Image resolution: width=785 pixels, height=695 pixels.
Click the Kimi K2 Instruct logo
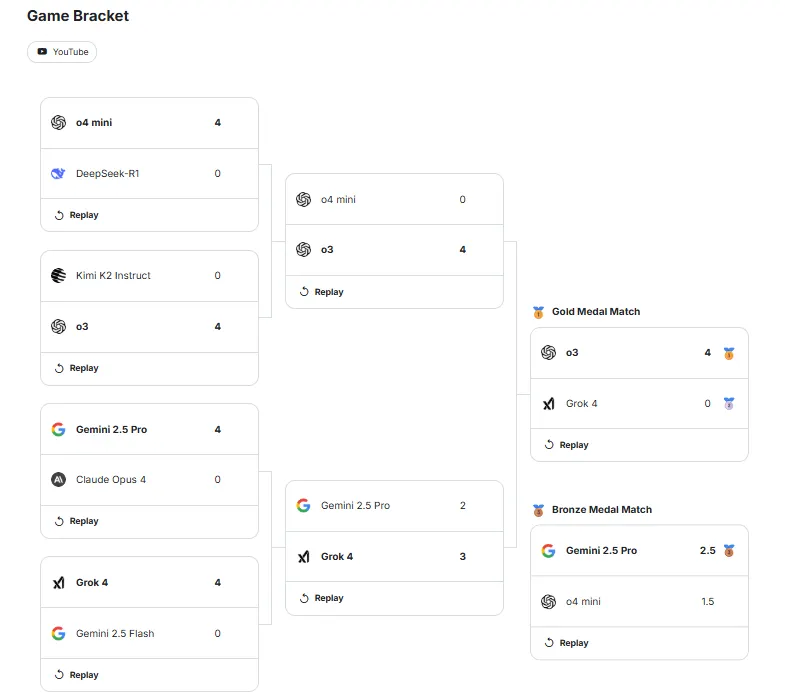(58, 276)
